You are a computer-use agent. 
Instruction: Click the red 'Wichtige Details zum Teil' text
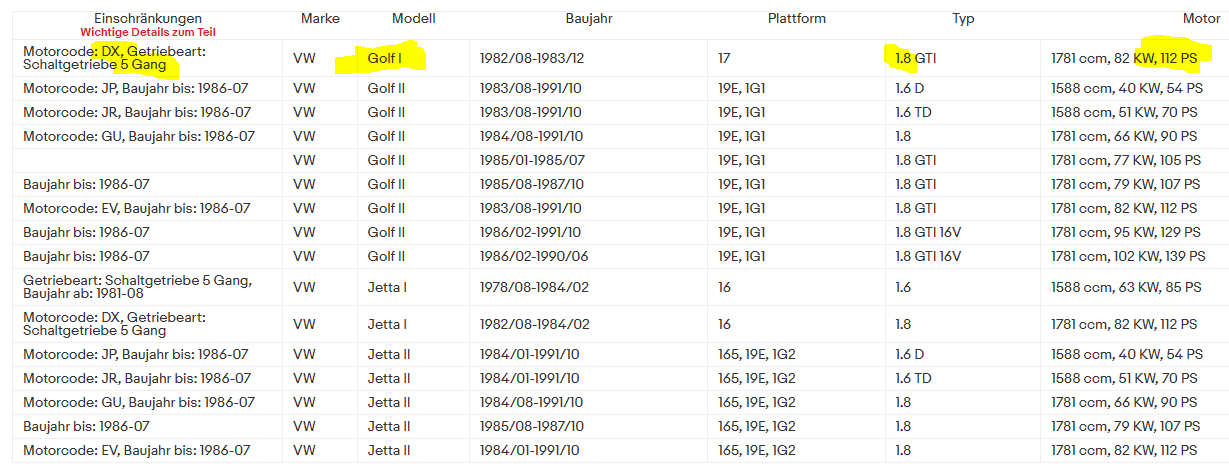[x=148, y=33]
